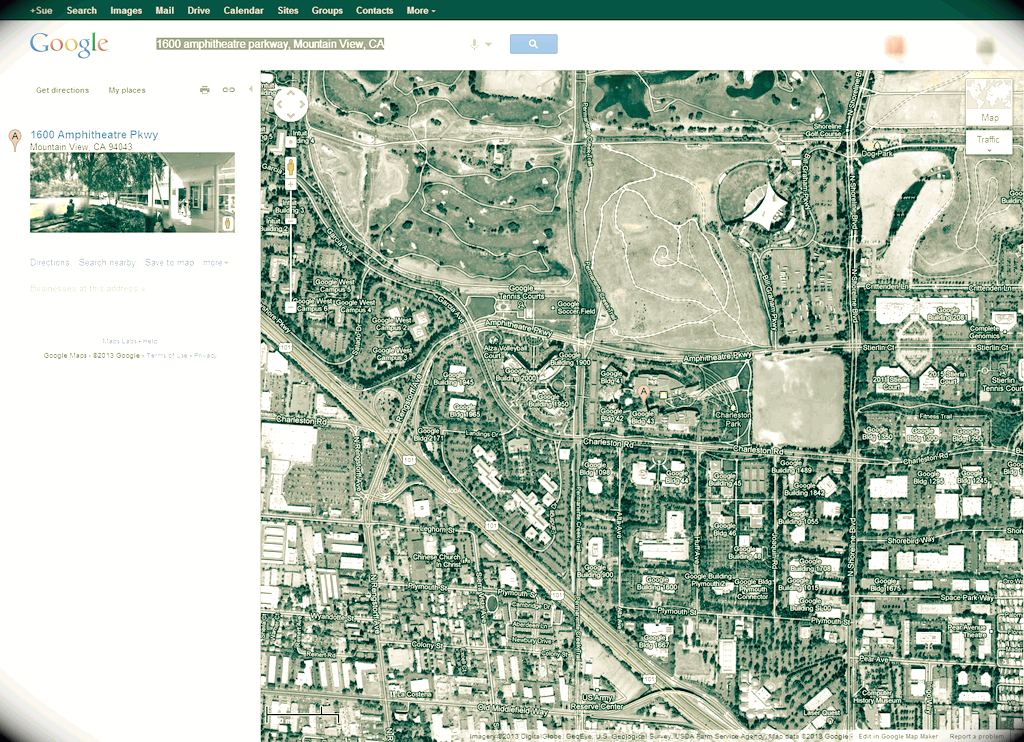Click the Save to map link
Screen dimensions: 1024x742
(170, 263)
